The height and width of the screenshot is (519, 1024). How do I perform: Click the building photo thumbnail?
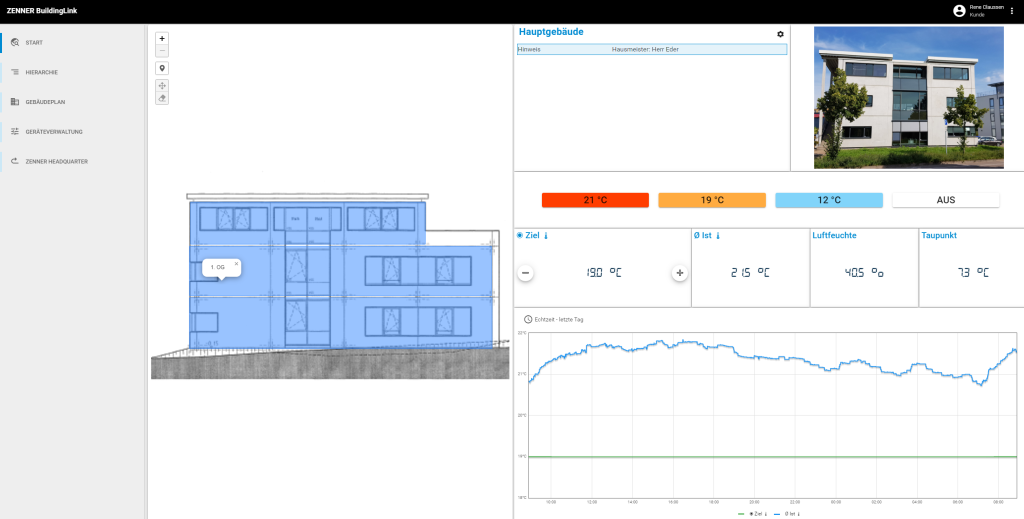[x=908, y=97]
